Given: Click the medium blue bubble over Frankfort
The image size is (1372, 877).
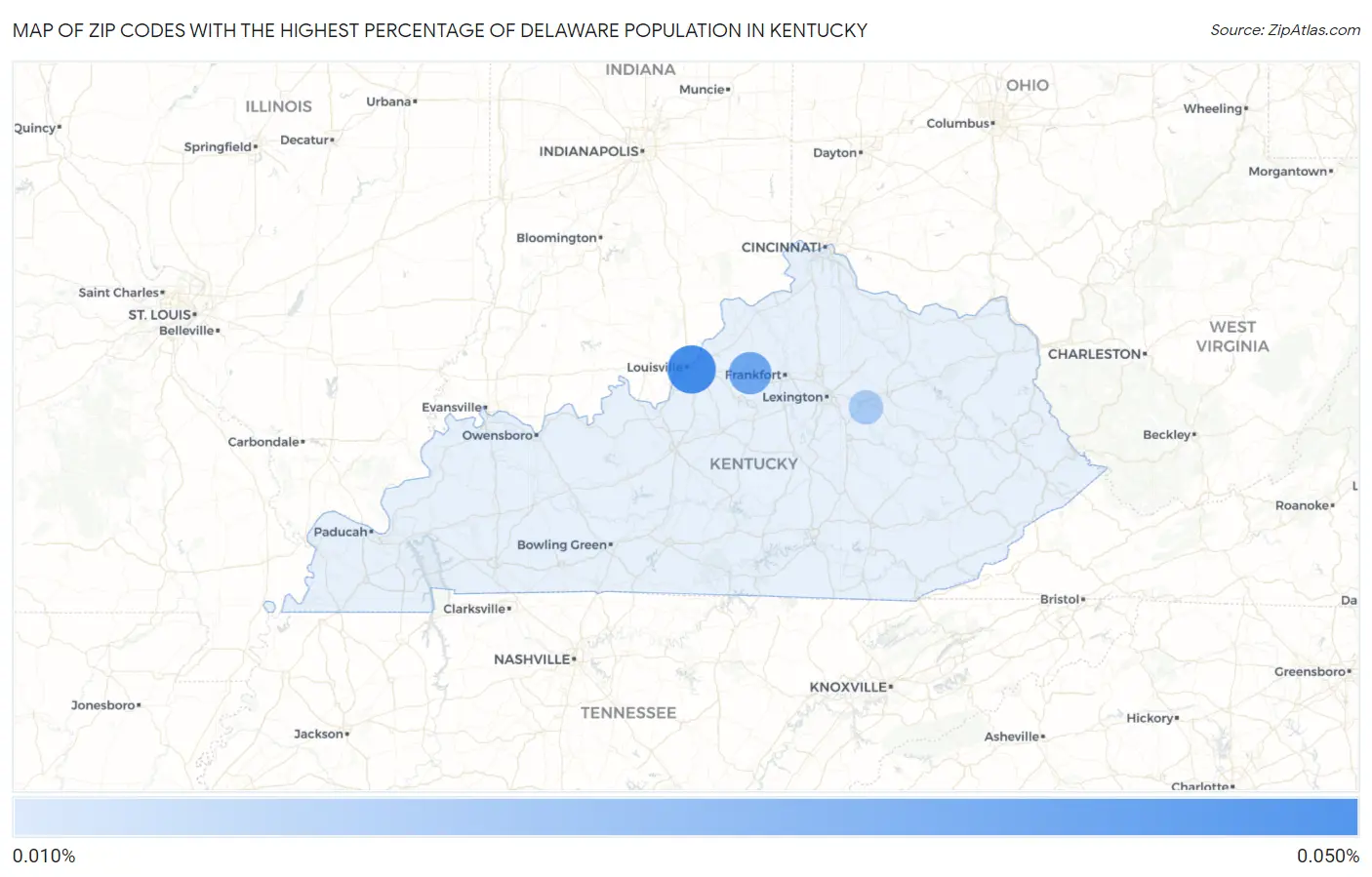Looking at the screenshot, I should [749, 374].
